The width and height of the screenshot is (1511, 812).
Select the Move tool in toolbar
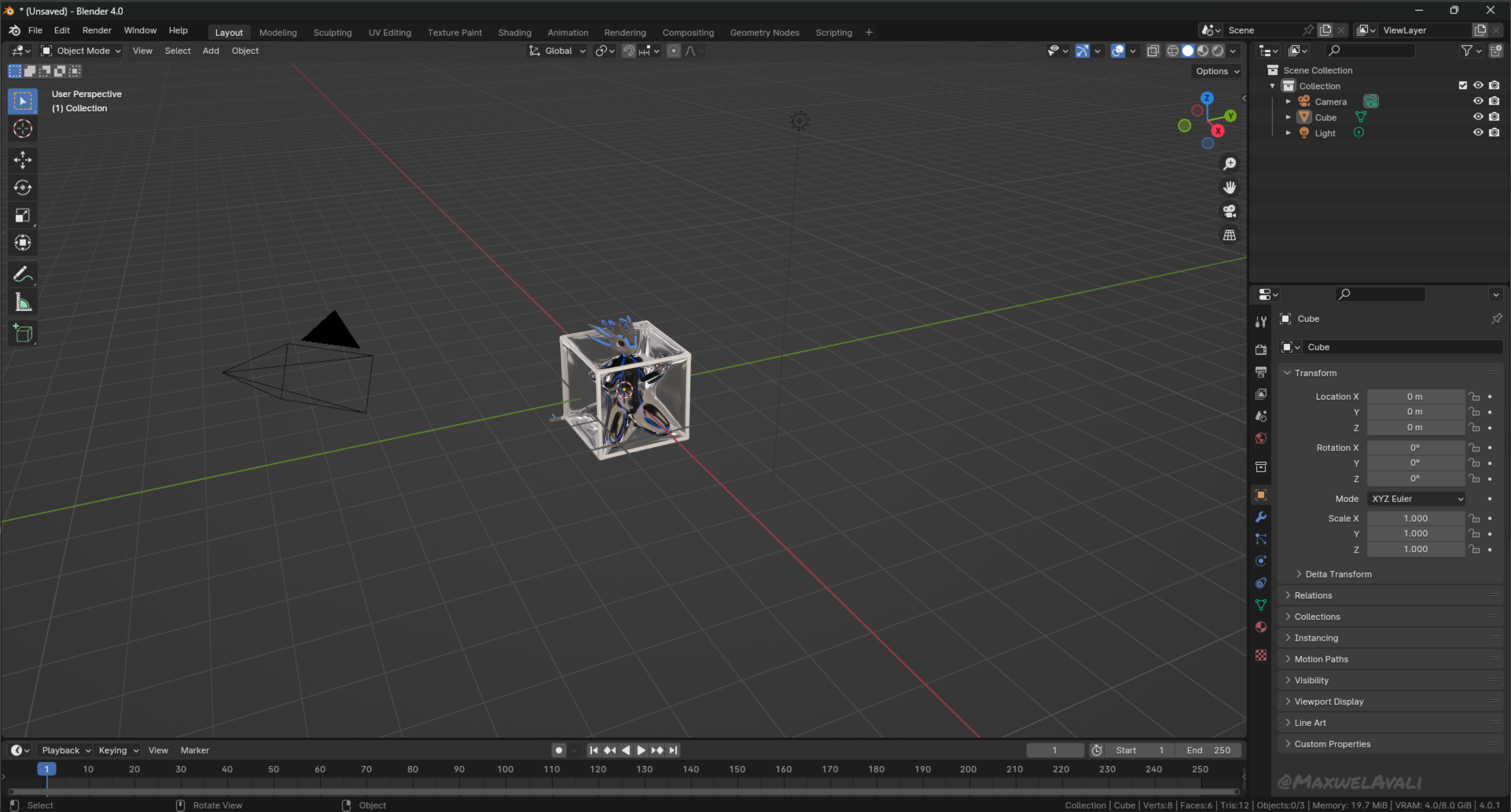[22, 160]
